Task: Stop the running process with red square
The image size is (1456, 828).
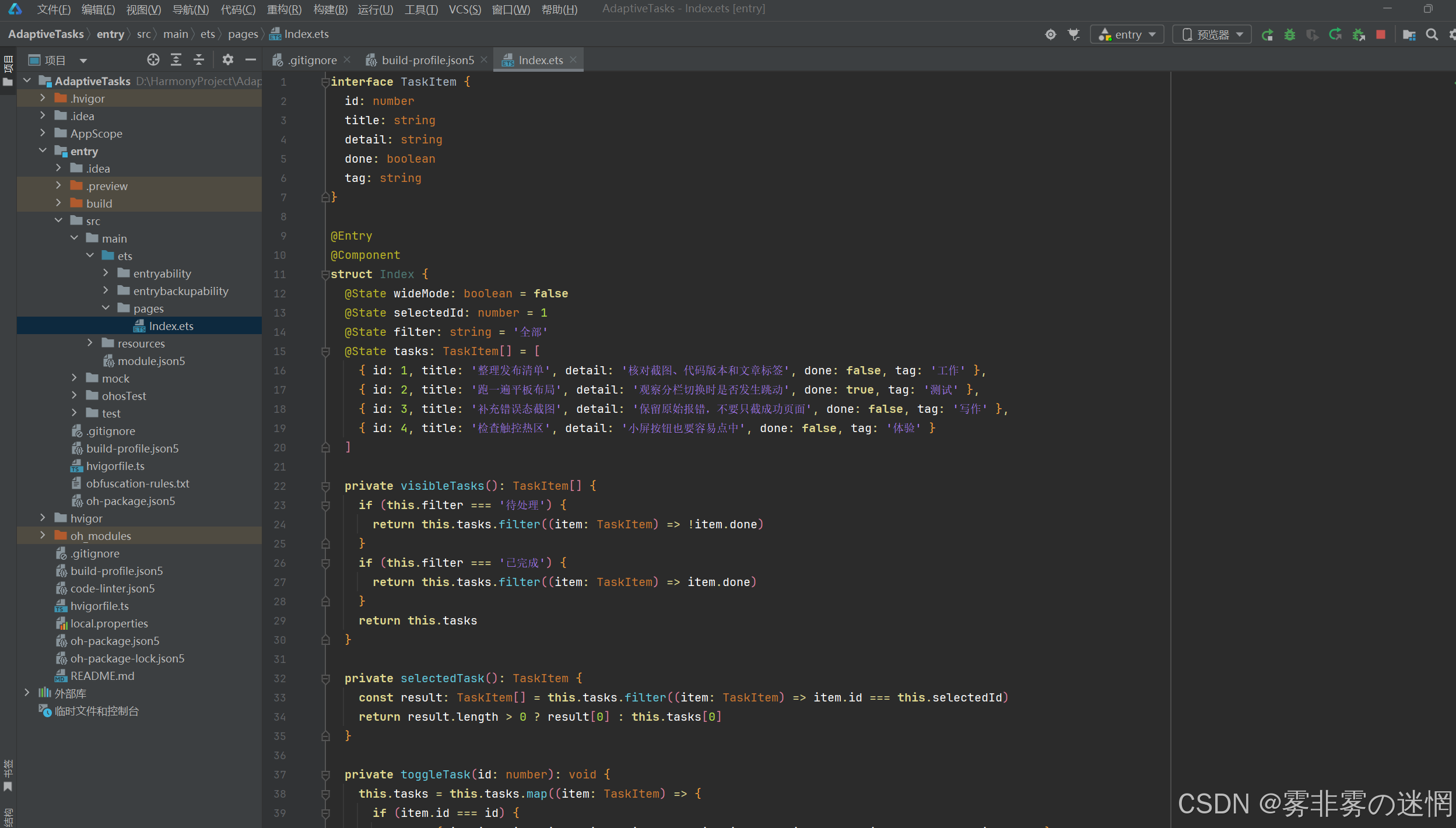Action: point(1381,34)
